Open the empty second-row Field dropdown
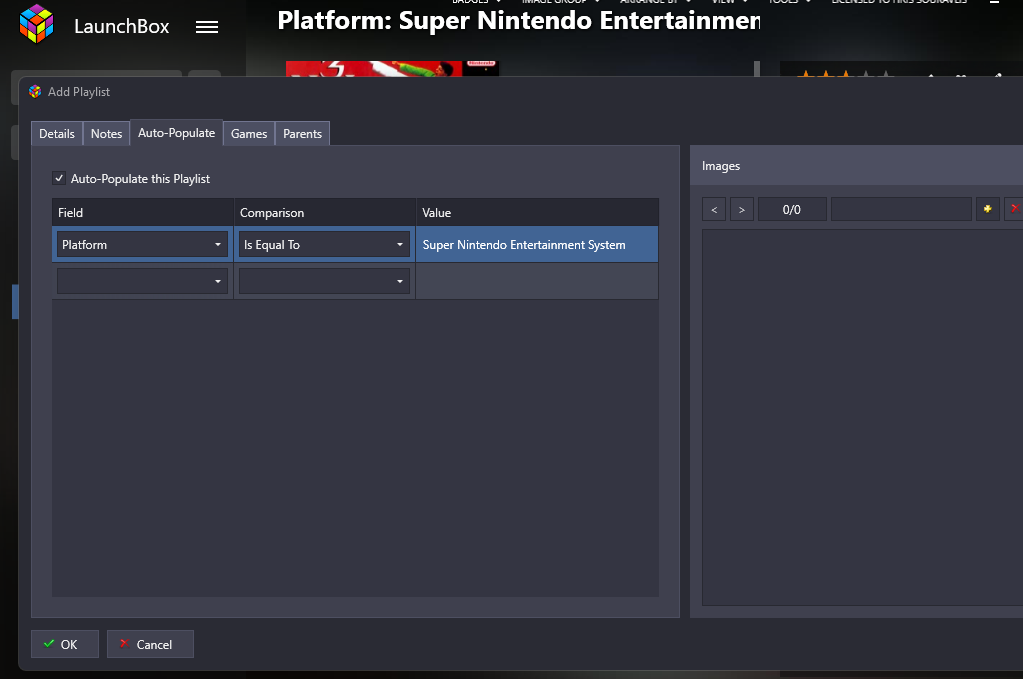Viewport: 1023px width, 679px height. pyautogui.click(x=142, y=281)
